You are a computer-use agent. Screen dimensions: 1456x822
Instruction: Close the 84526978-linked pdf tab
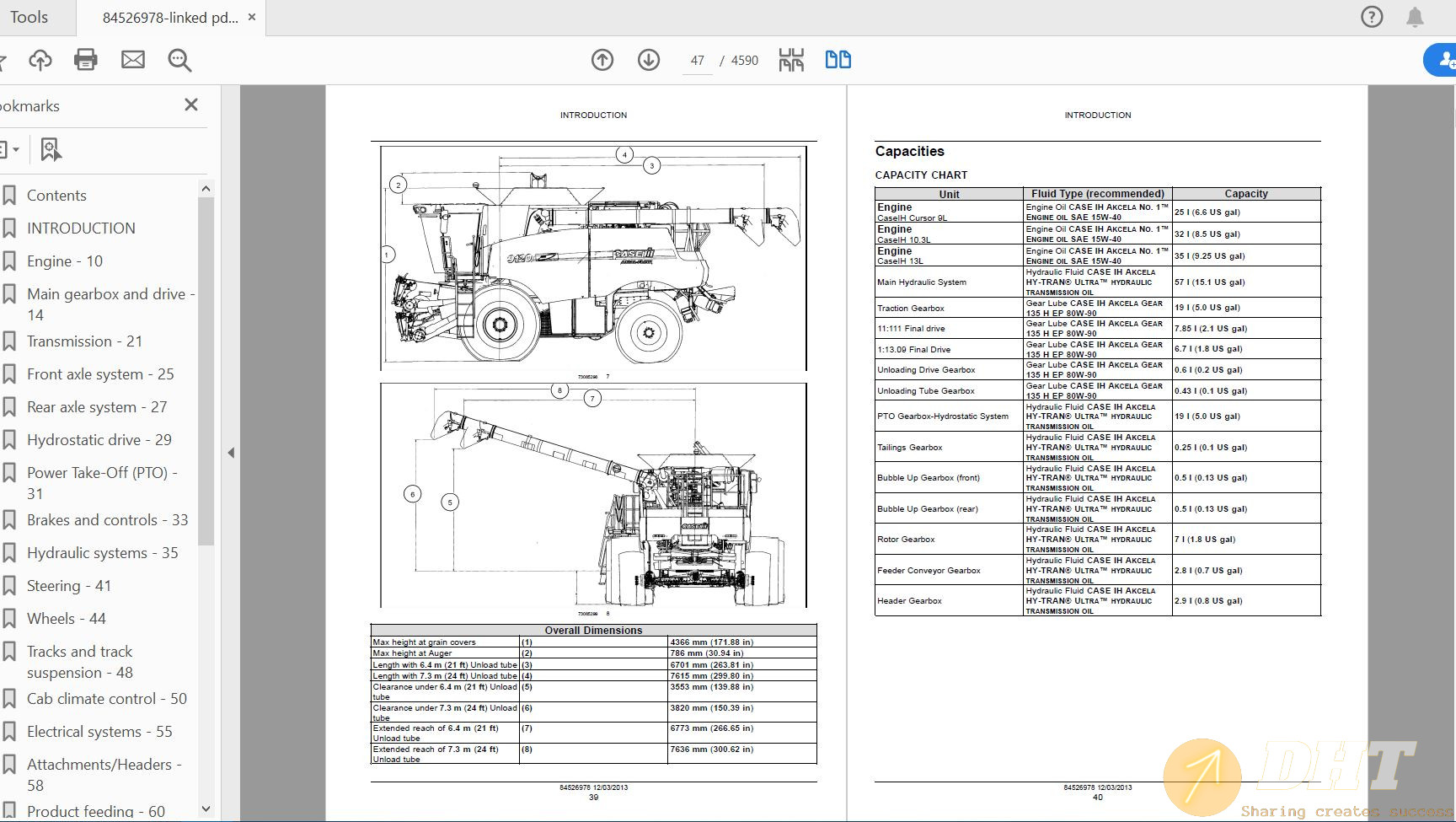tap(251, 17)
